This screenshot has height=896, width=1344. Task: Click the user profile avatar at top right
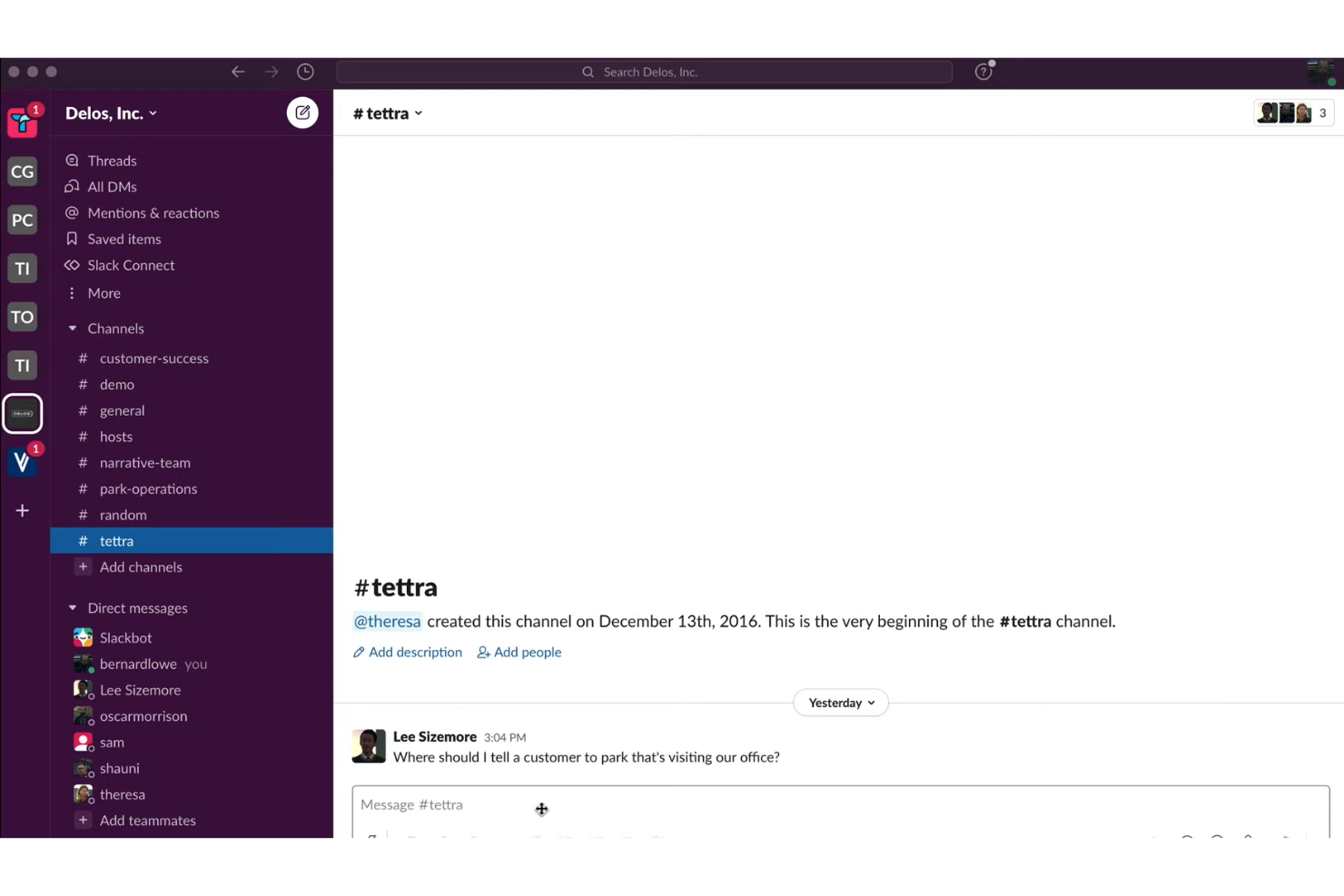point(1320,72)
